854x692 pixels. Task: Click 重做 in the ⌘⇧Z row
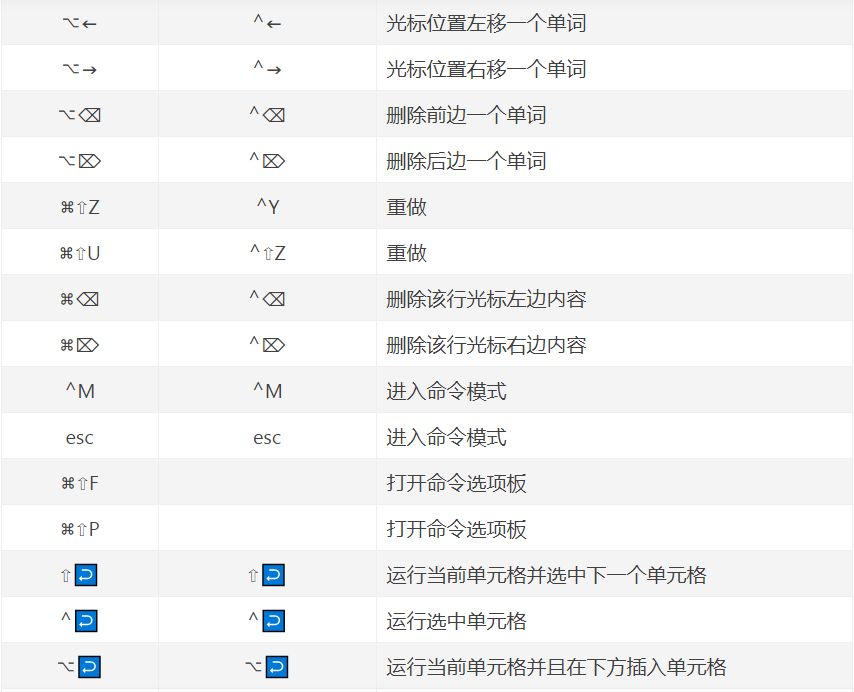[x=406, y=207]
